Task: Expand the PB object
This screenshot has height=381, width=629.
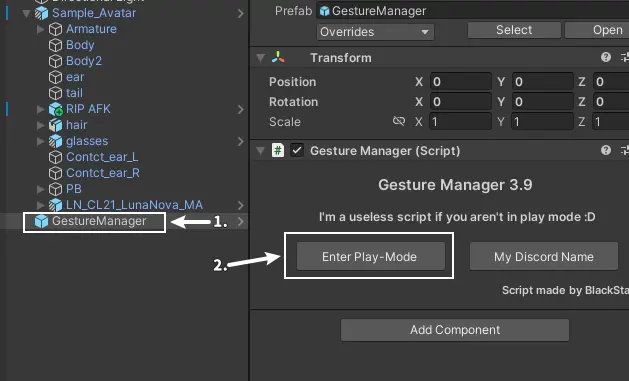Action: (40, 189)
